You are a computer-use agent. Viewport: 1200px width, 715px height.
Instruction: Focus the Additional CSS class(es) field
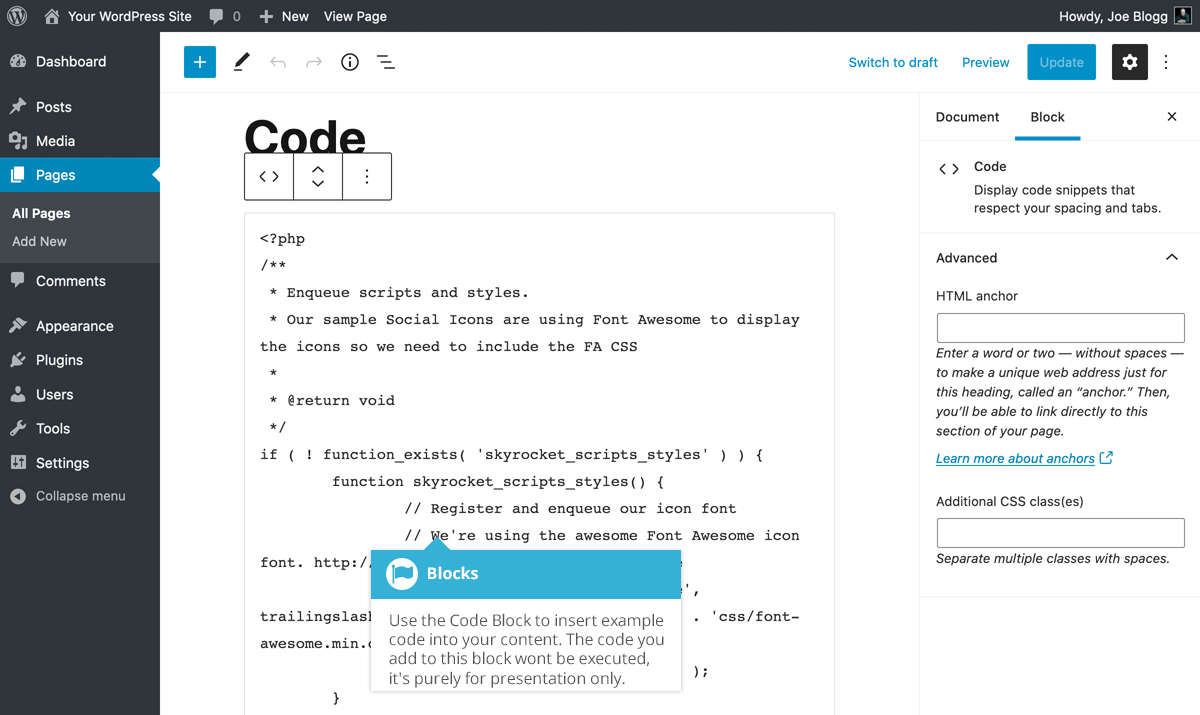[x=1060, y=532]
